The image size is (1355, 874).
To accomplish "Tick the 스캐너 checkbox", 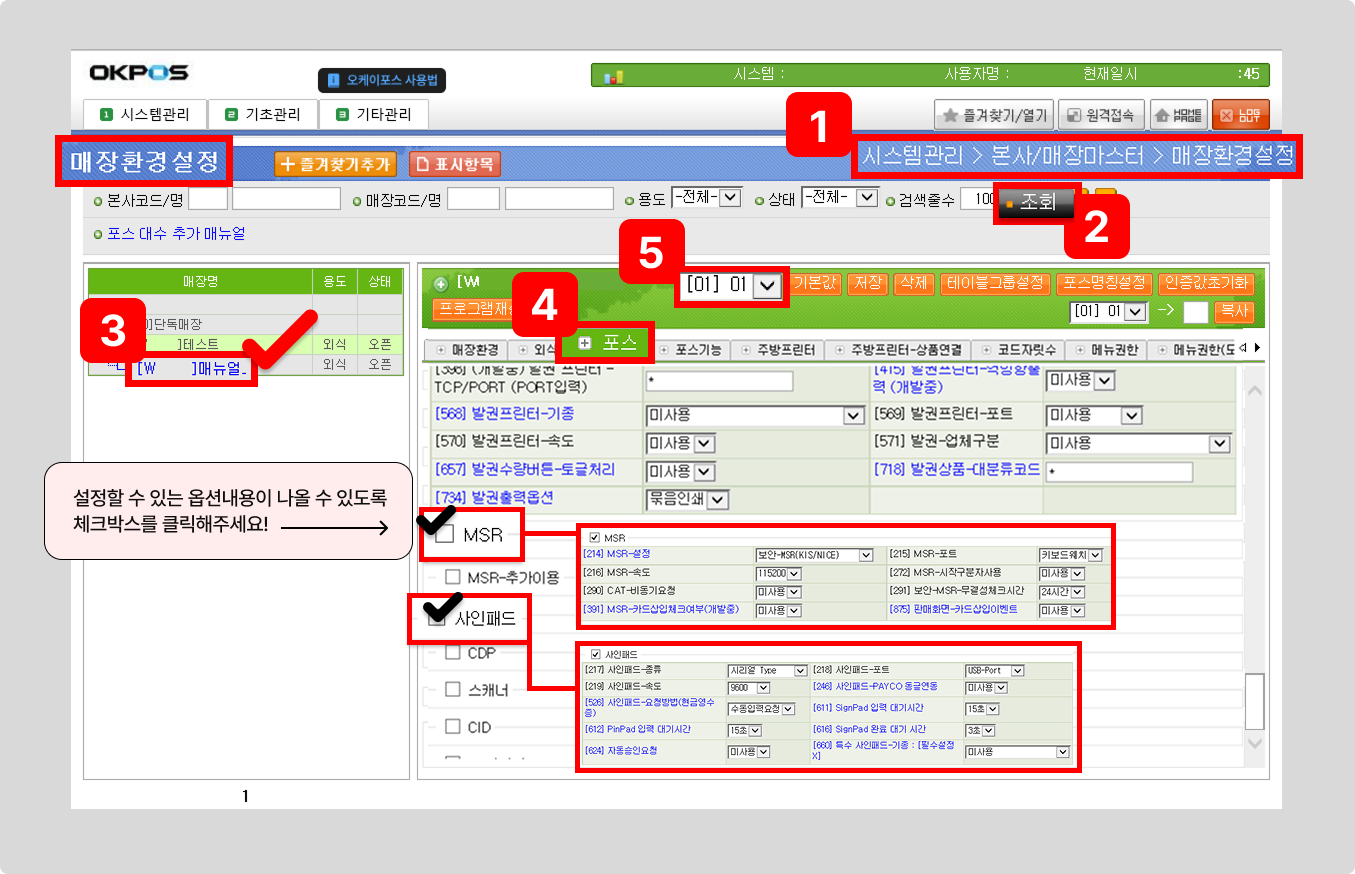I will (x=453, y=690).
